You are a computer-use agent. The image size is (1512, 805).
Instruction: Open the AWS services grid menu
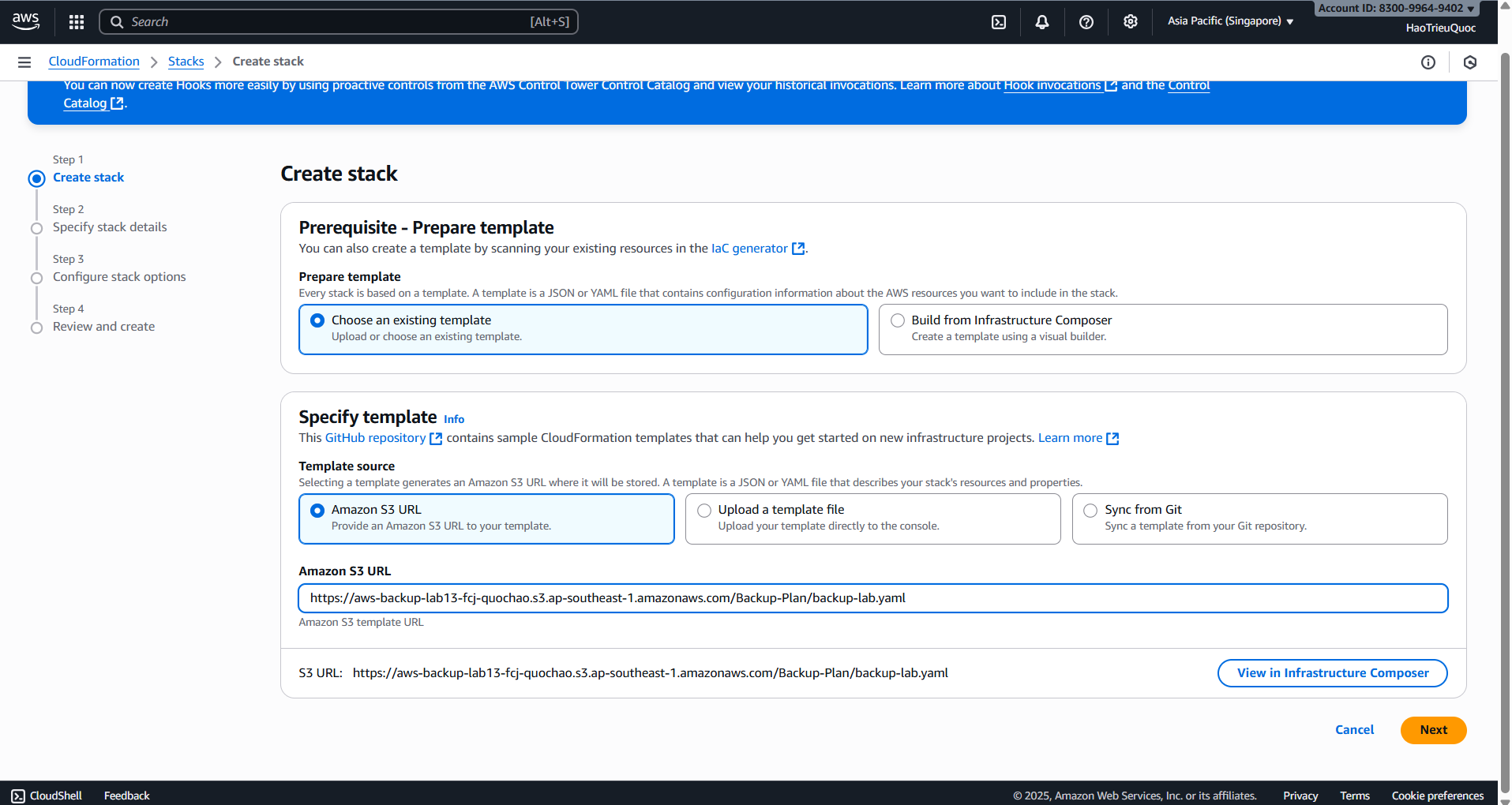(x=77, y=22)
